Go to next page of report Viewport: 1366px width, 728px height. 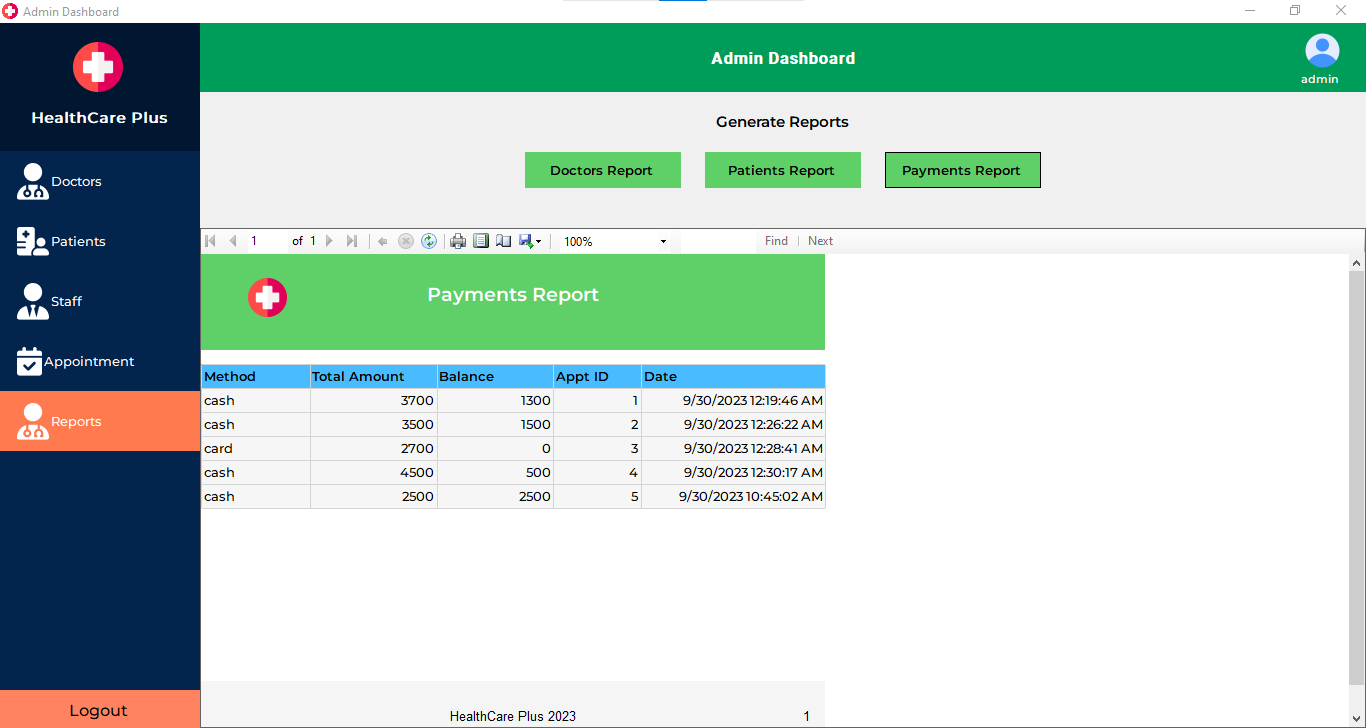tap(329, 241)
